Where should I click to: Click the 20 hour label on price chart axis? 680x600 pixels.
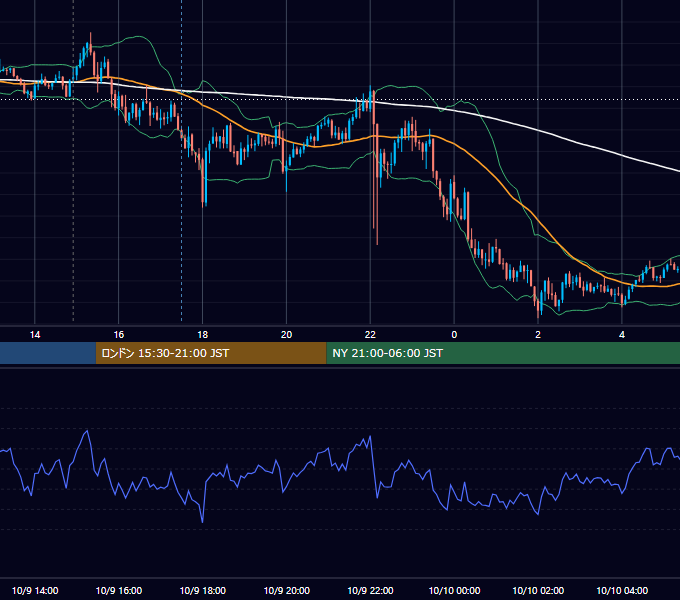[x=286, y=335]
